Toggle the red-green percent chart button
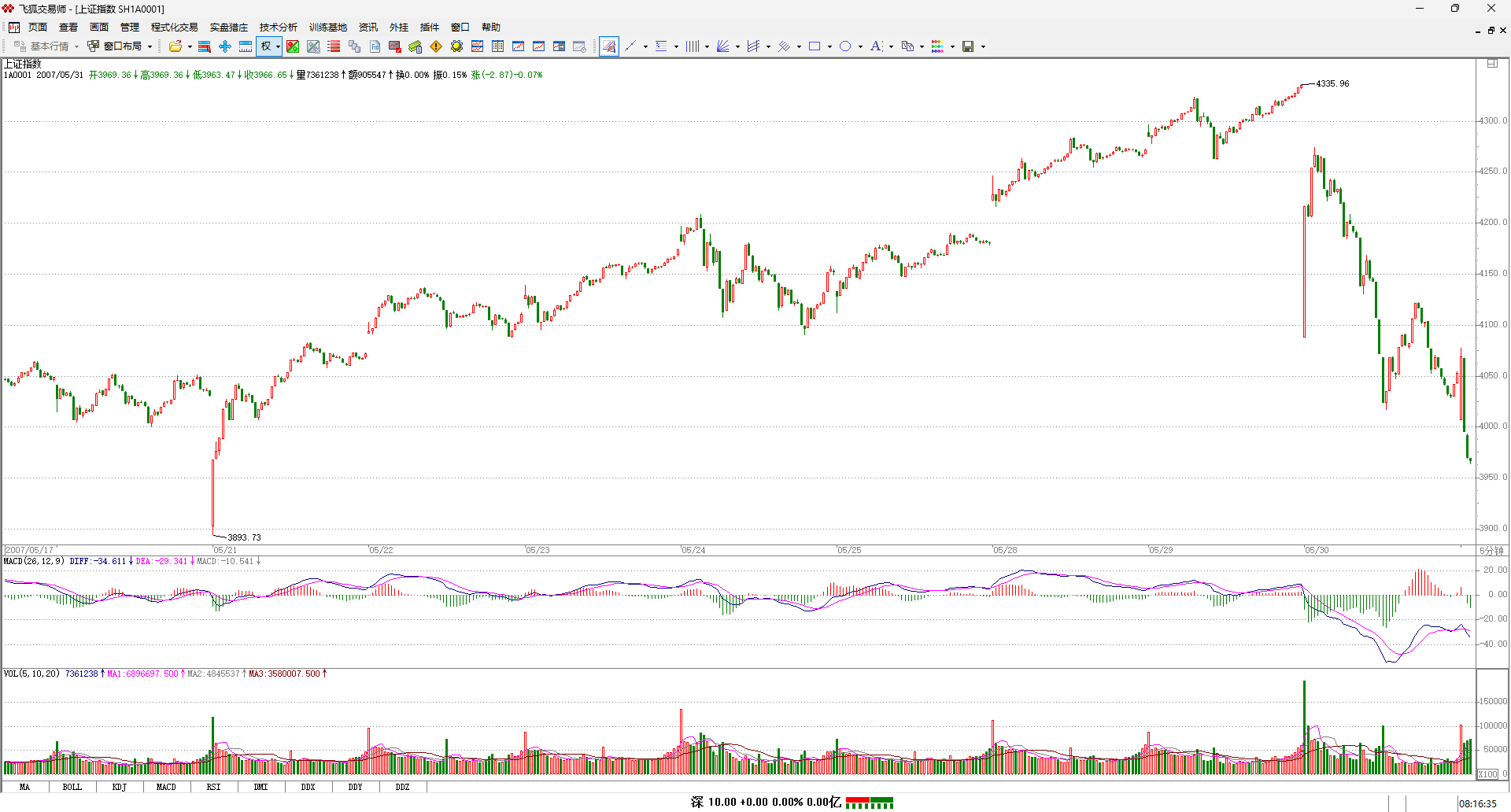Image resolution: width=1511 pixels, height=812 pixels. (293, 46)
